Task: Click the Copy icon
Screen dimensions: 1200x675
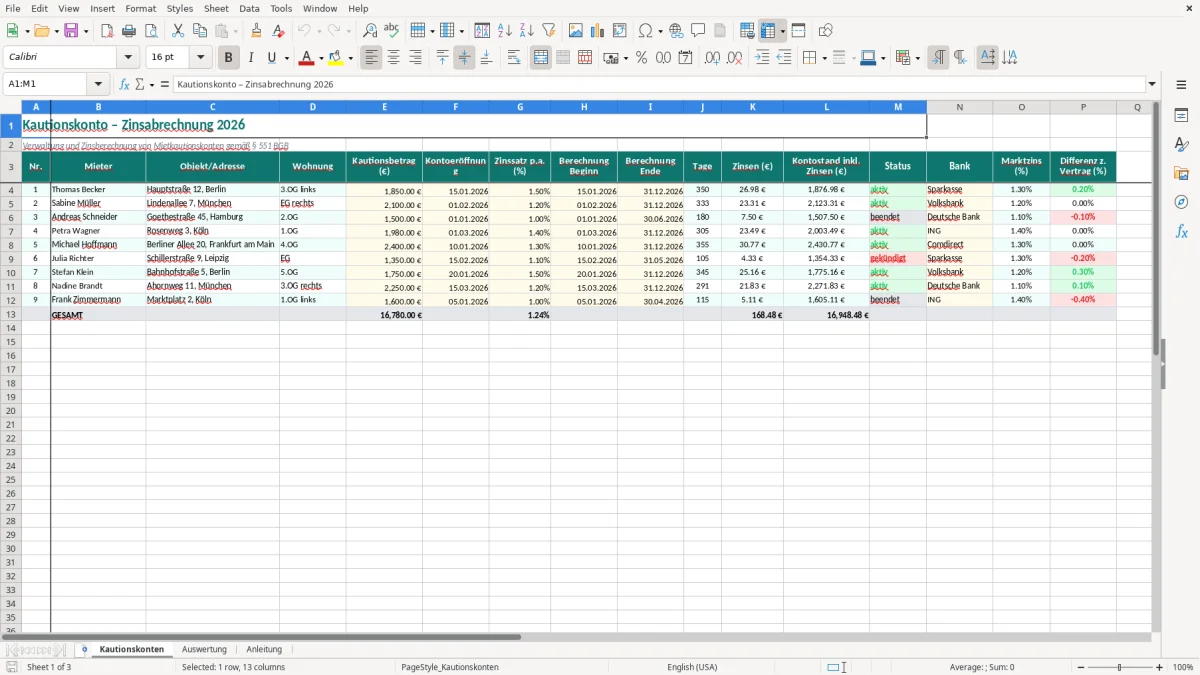Action: click(201, 31)
